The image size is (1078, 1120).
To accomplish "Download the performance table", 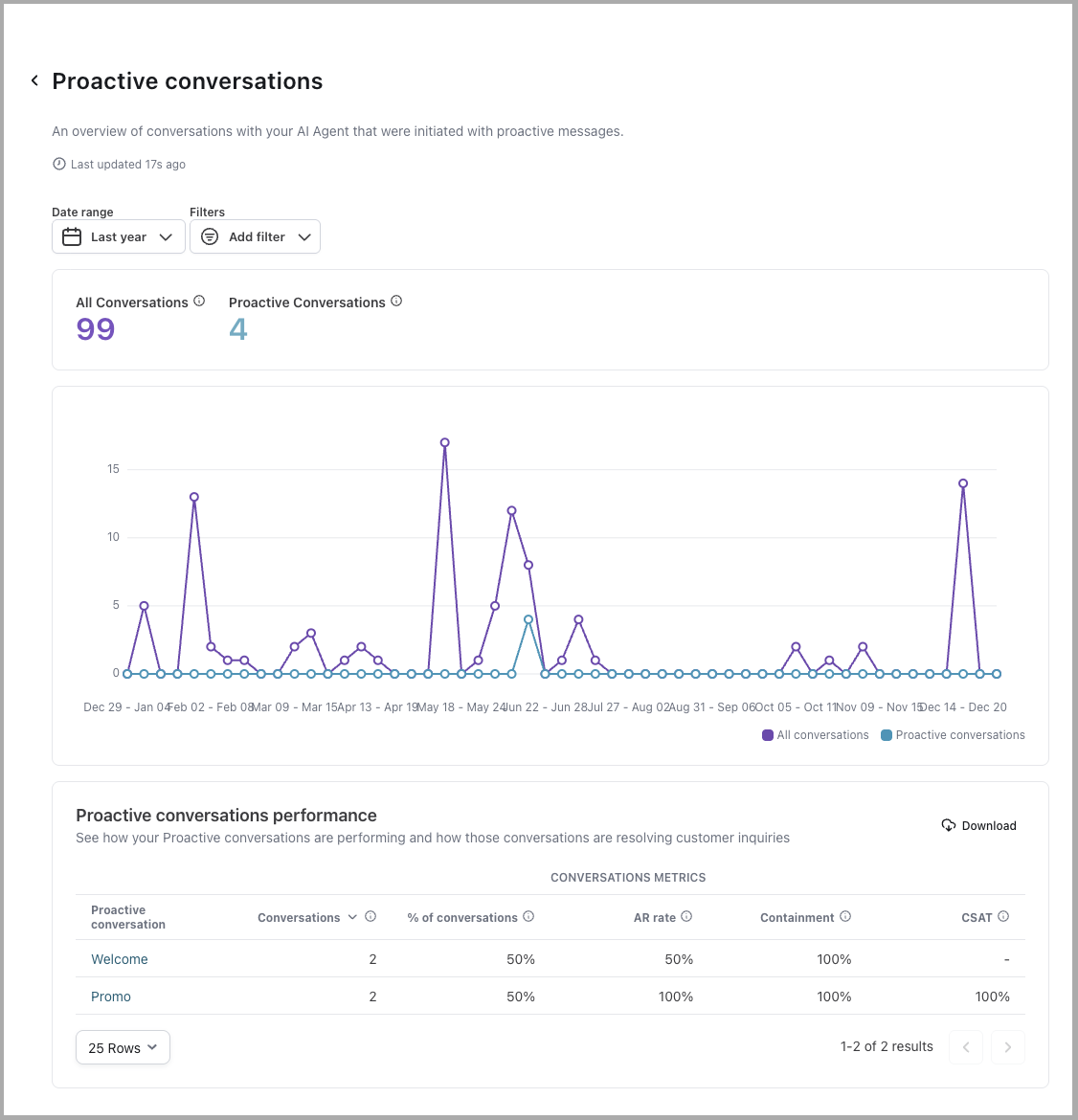I will coord(978,825).
